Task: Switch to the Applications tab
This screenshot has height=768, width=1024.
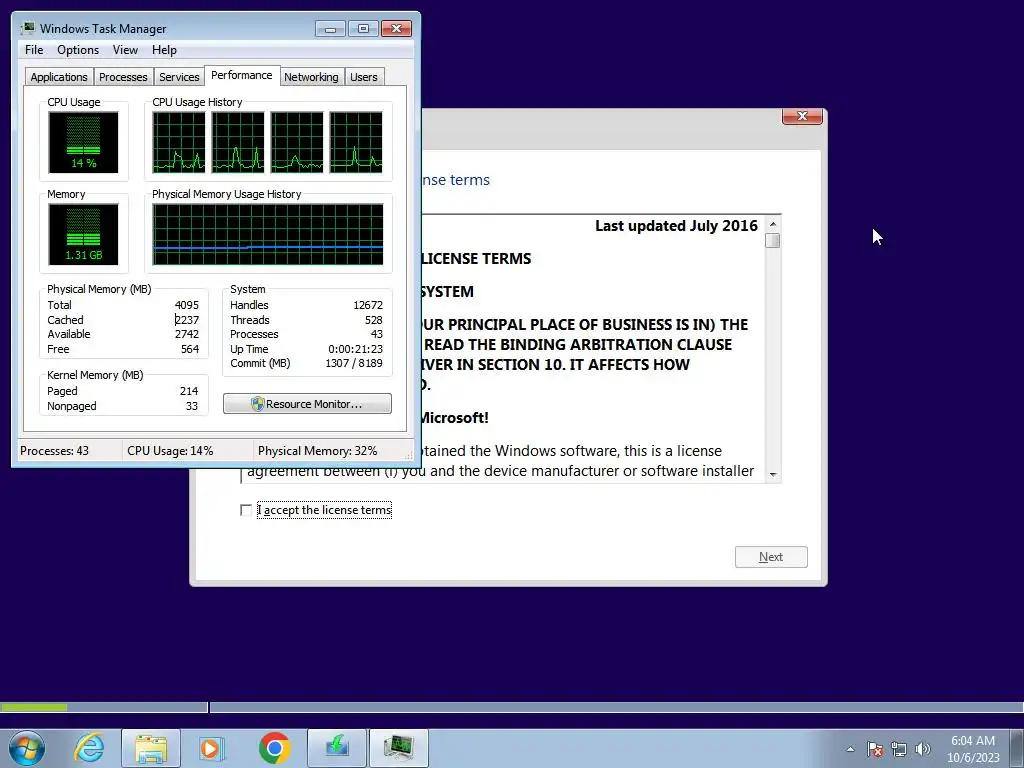Action: 59,77
